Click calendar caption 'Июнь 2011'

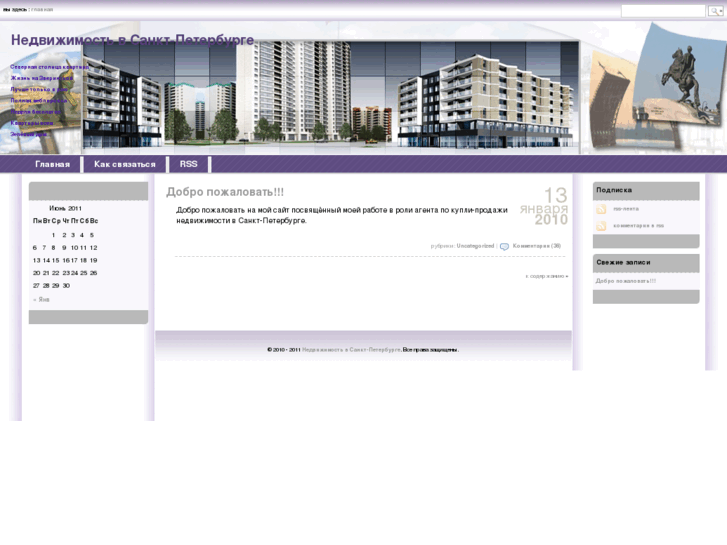65,208
